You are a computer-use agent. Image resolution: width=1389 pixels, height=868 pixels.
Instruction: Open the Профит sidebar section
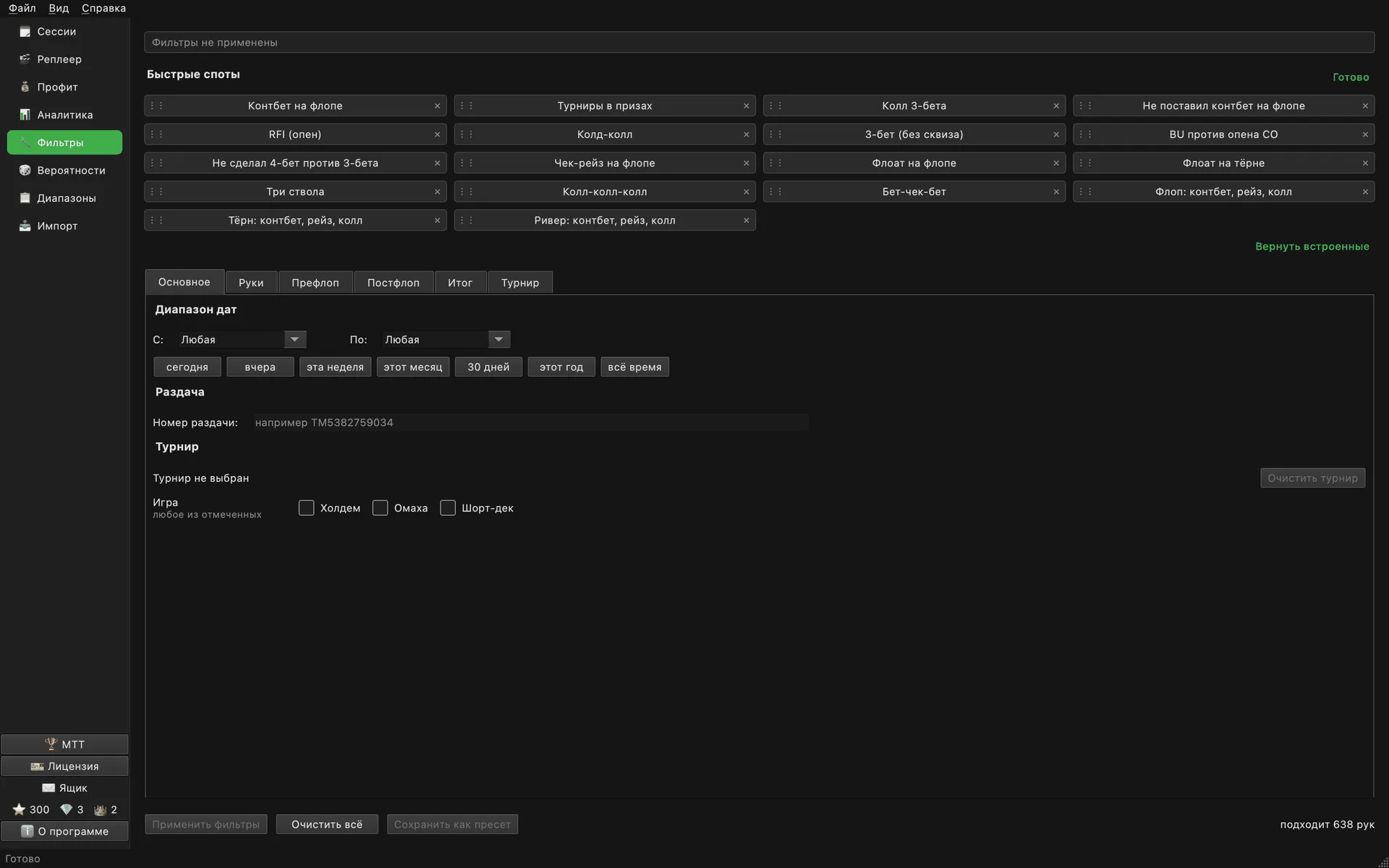(x=64, y=87)
